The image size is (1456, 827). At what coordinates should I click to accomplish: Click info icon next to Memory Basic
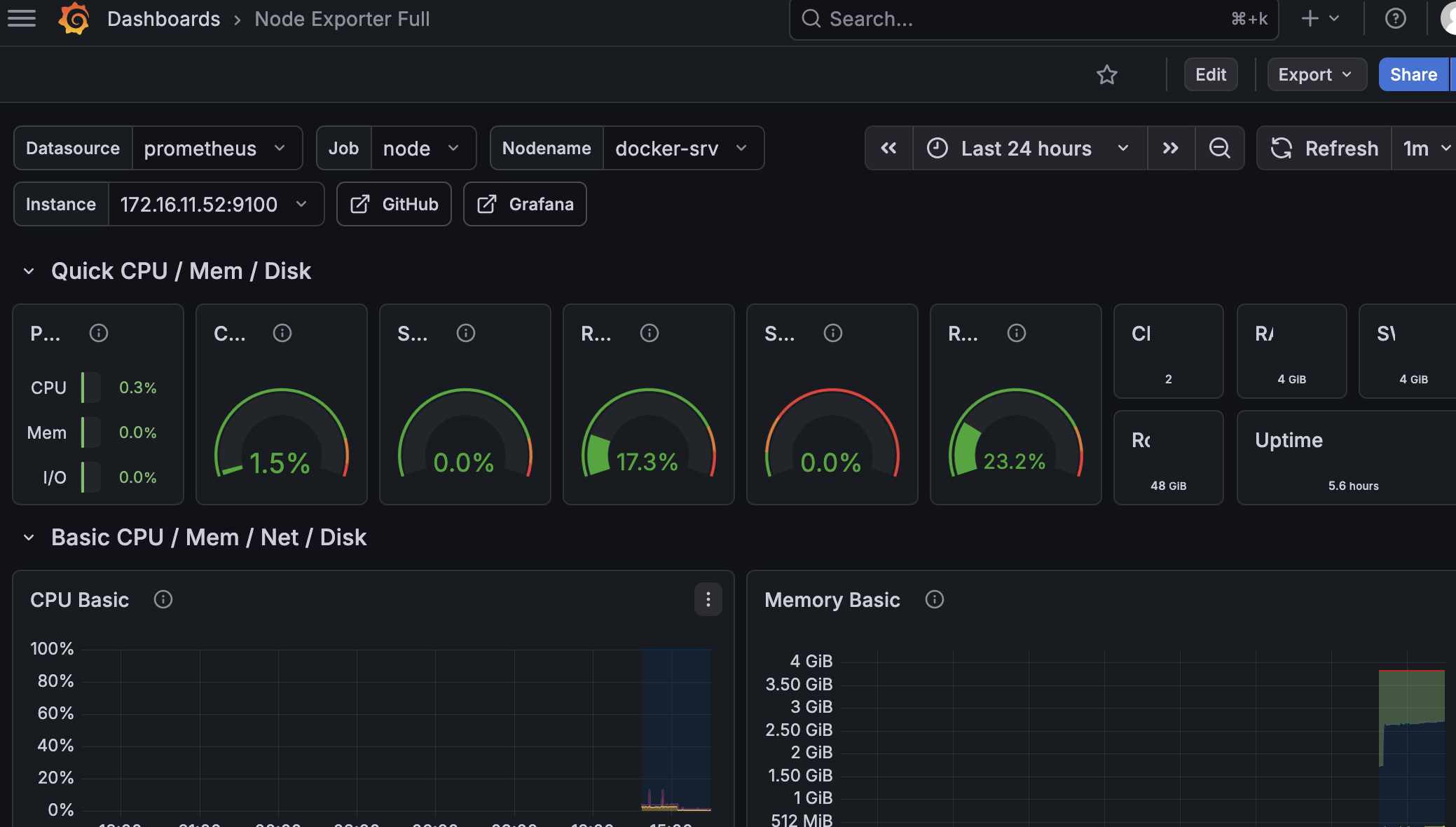(x=934, y=599)
